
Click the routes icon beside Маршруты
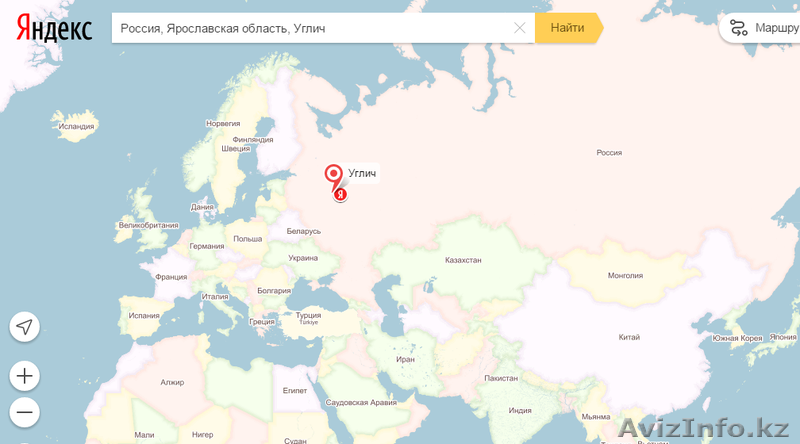738,28
